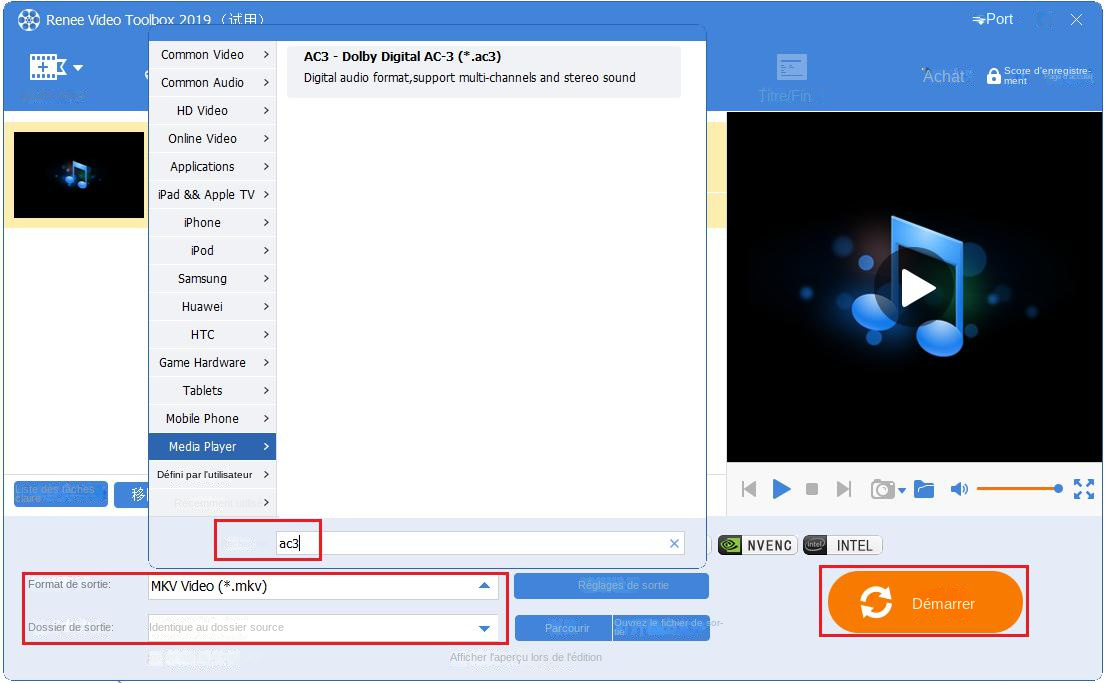The width and height of the screenshot is (1106, 683).
Task: Stop the video playback
Action: [x=813, y=489]
